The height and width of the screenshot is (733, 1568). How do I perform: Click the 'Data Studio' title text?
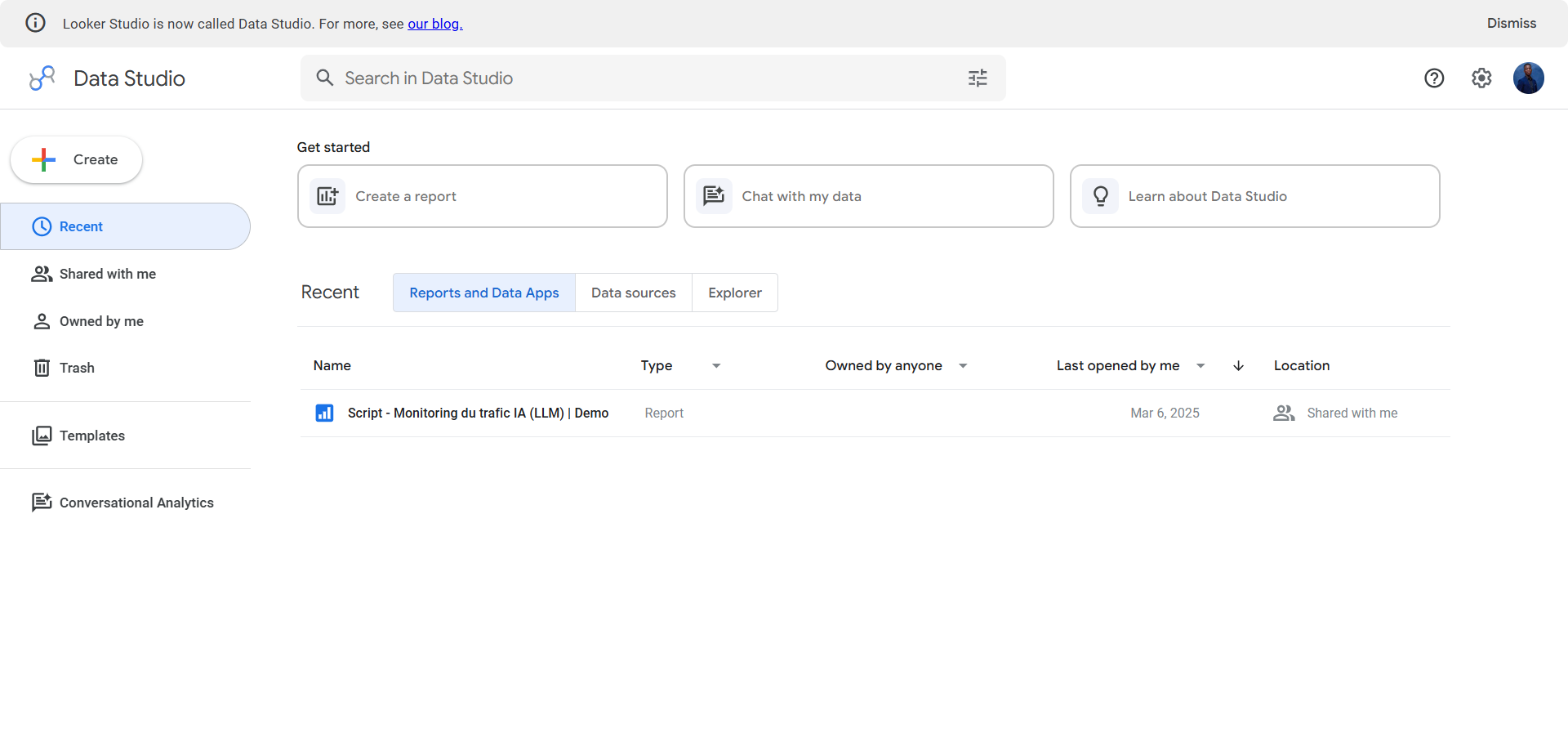pos(130,78)
